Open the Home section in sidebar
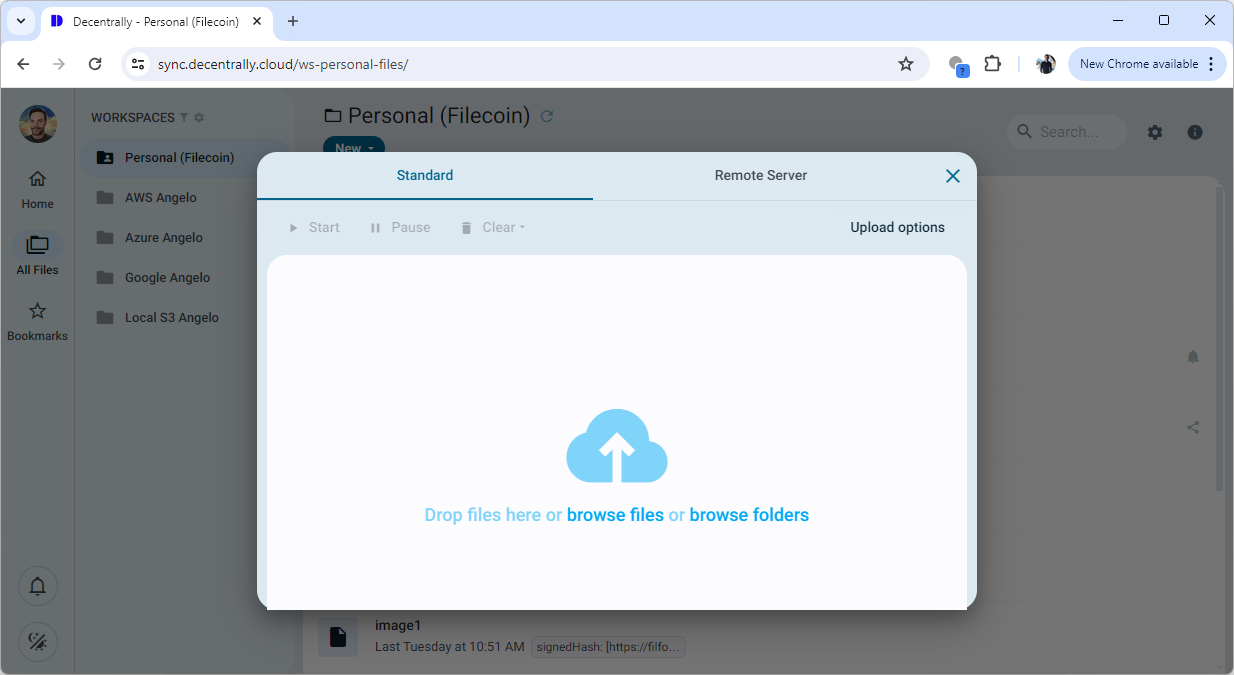The image size is (1234, 675). [37, 189]
